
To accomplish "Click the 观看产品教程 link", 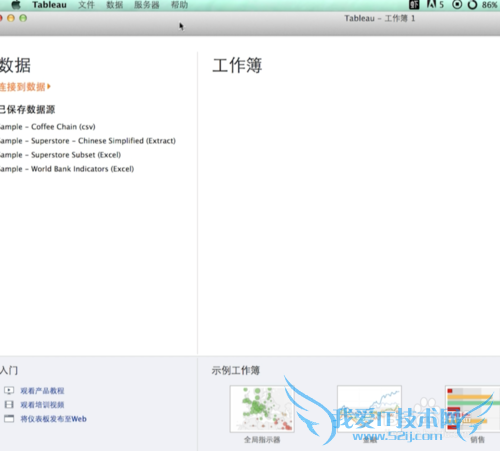I will [42, 391].
